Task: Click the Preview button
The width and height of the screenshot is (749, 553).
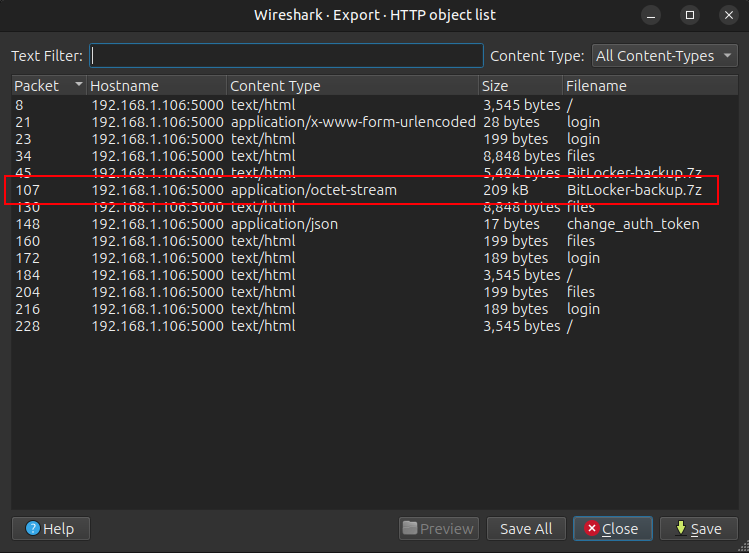Action: tap(438, 528)
